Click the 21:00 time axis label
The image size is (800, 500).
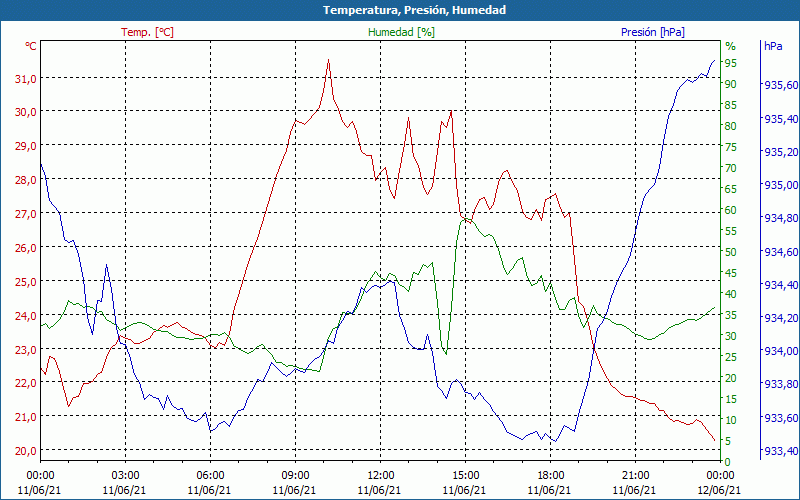click(635, 475)
